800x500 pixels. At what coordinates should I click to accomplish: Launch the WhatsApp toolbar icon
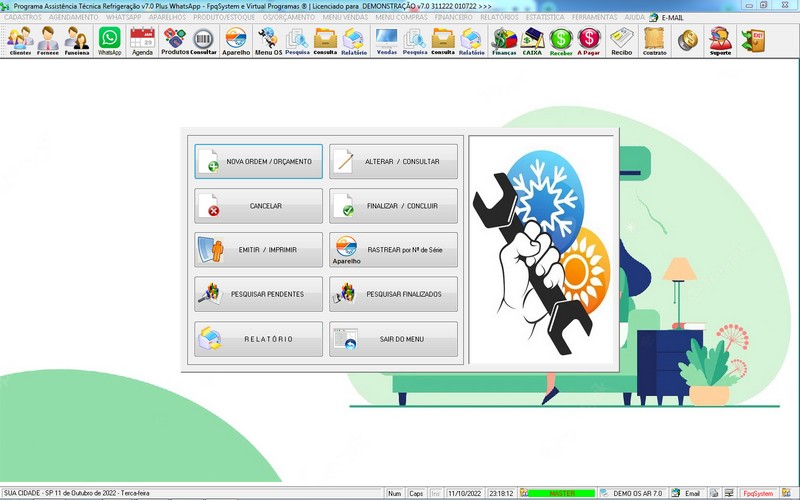110,41
